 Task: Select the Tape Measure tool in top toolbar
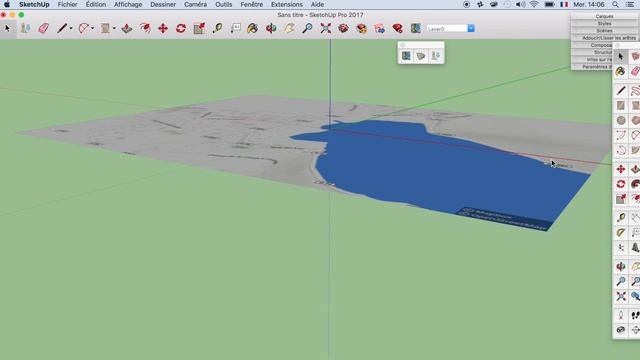[x=217, y=28]
